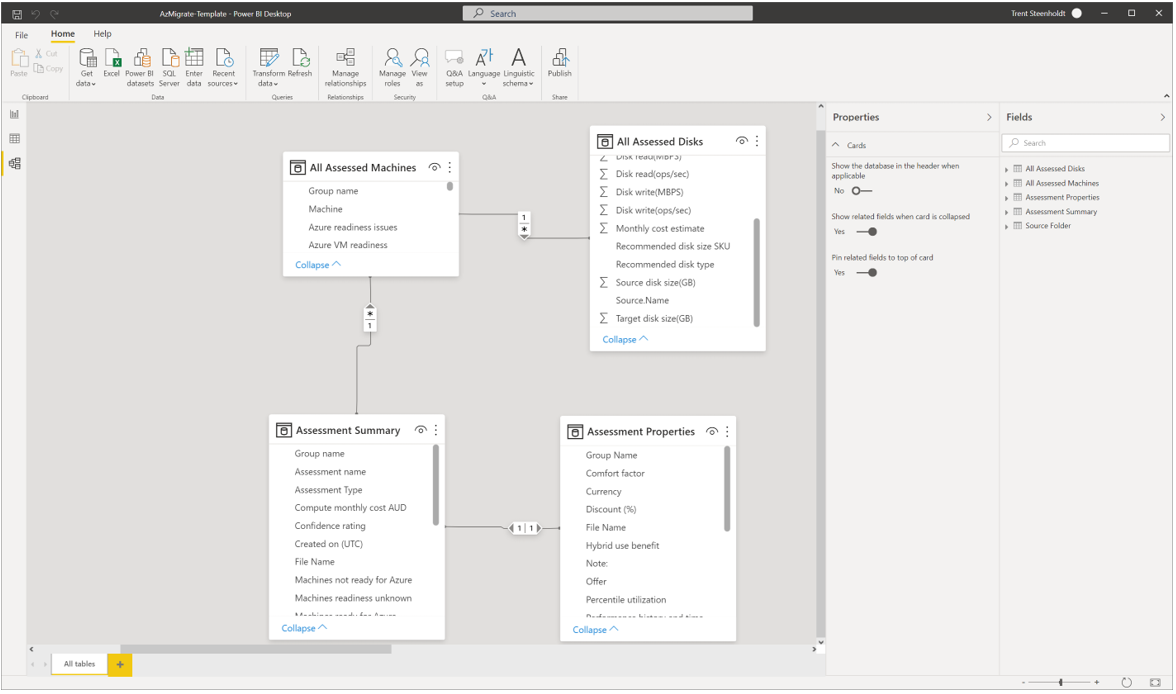Select the Copy command
Screen dimensions: 1176x694
point(49,68)
